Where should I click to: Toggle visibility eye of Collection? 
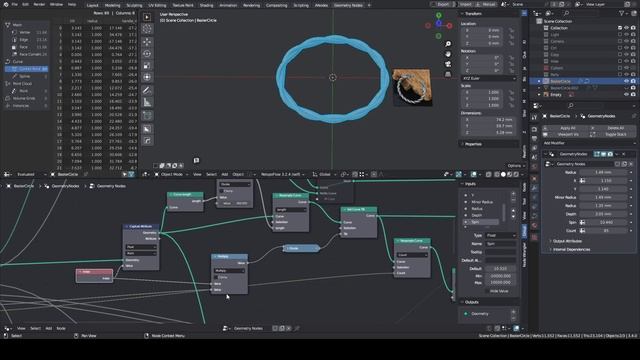coord(627,28)
